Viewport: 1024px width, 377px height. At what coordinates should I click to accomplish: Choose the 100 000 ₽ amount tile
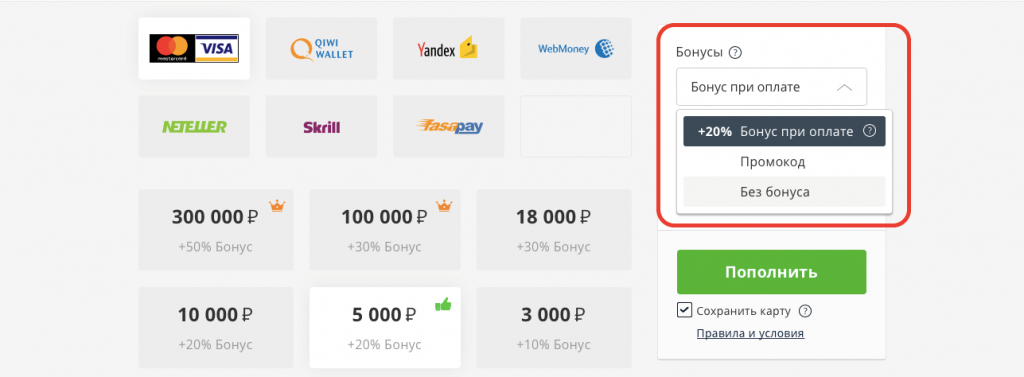(385, 230)
